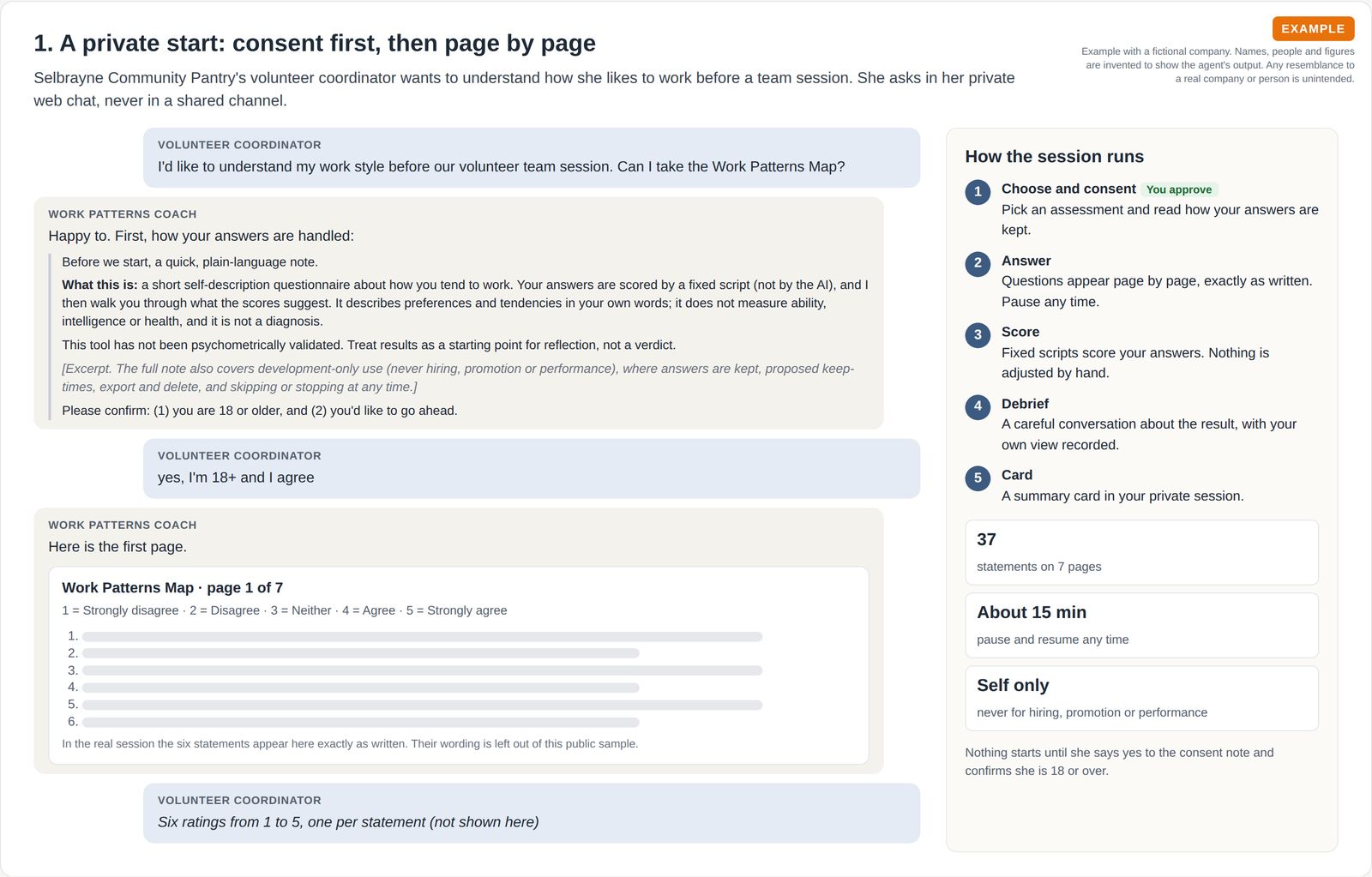
Task: Click the 'What this is:' paragraph
Action: (465, 303)
